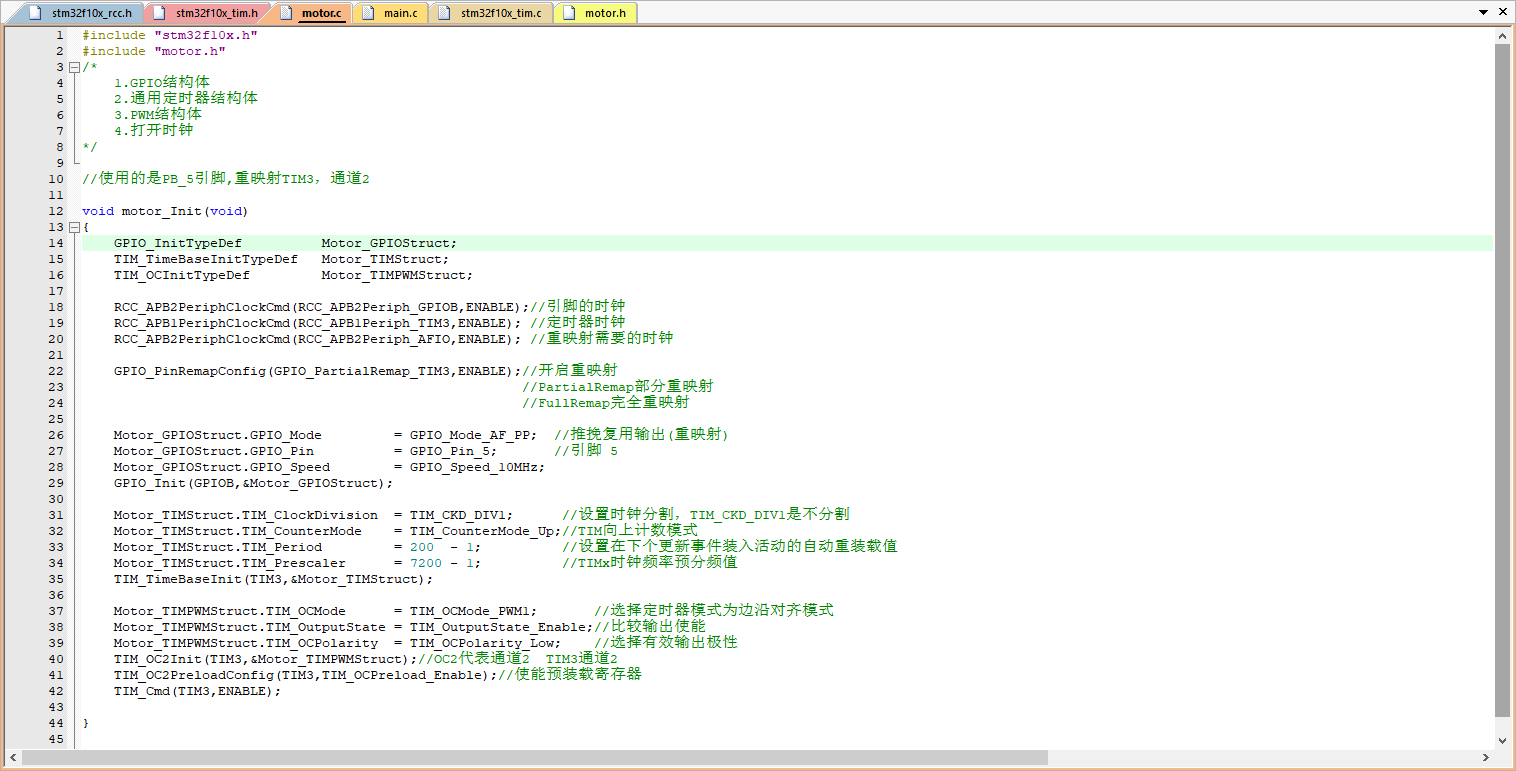Click comment item 1.GPIO结构体

point(161,83)
